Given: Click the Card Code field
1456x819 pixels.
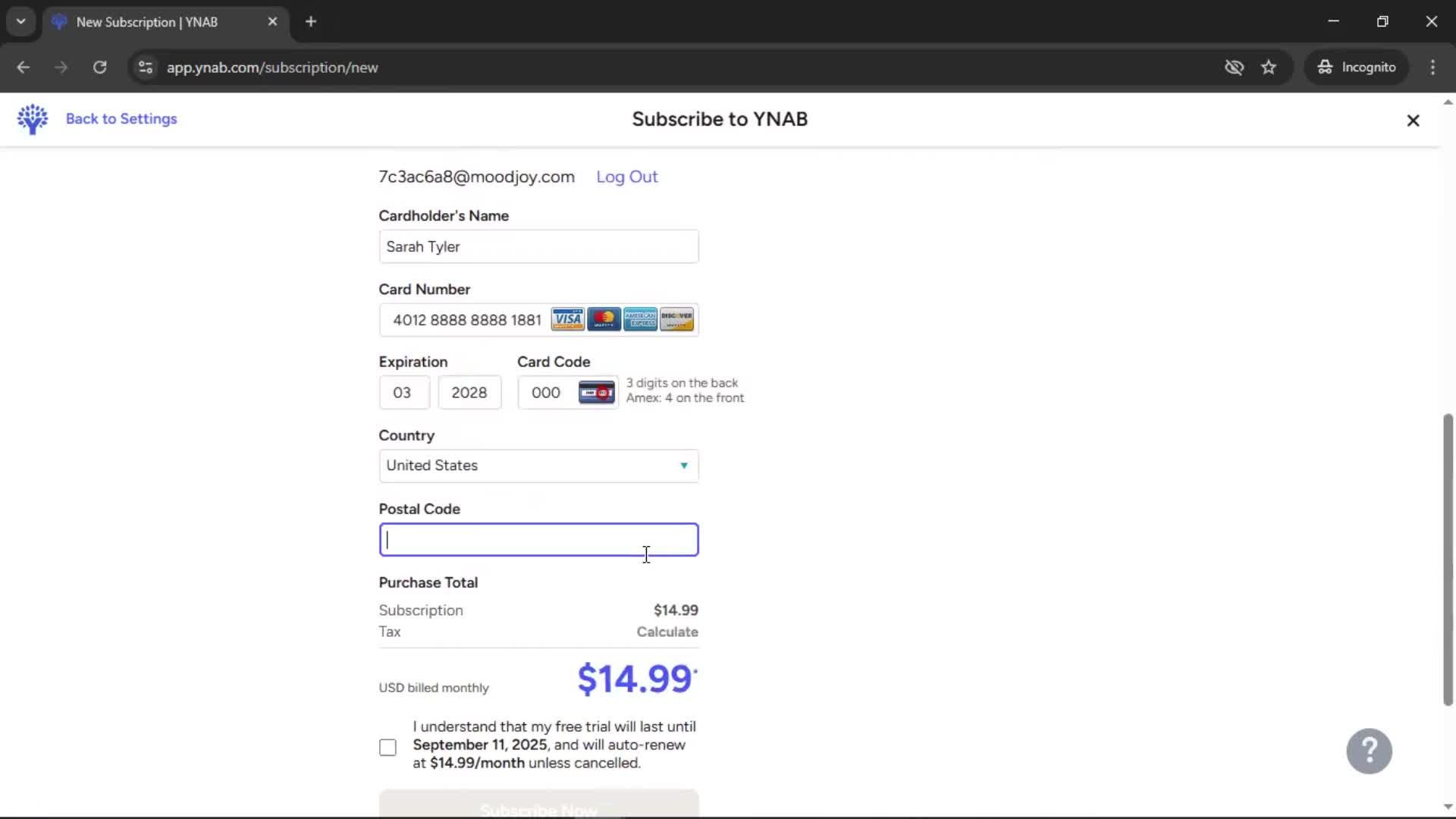Looking at the screenshot, I should click(568, 393).
